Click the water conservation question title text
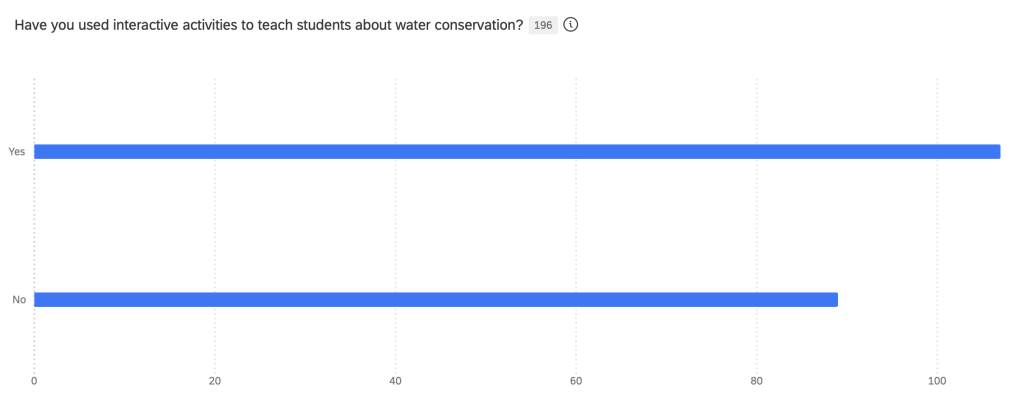The height and width of the screenshot is (408, 1024). (269, 25)
